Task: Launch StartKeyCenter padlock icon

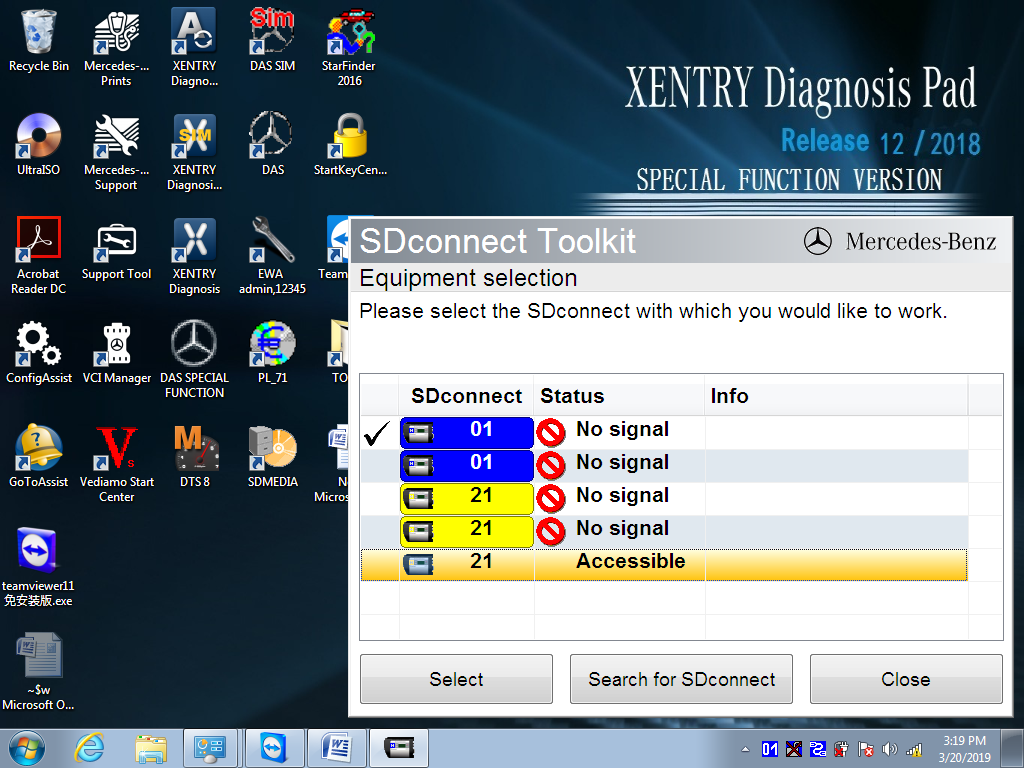Action: coord(350,144)
